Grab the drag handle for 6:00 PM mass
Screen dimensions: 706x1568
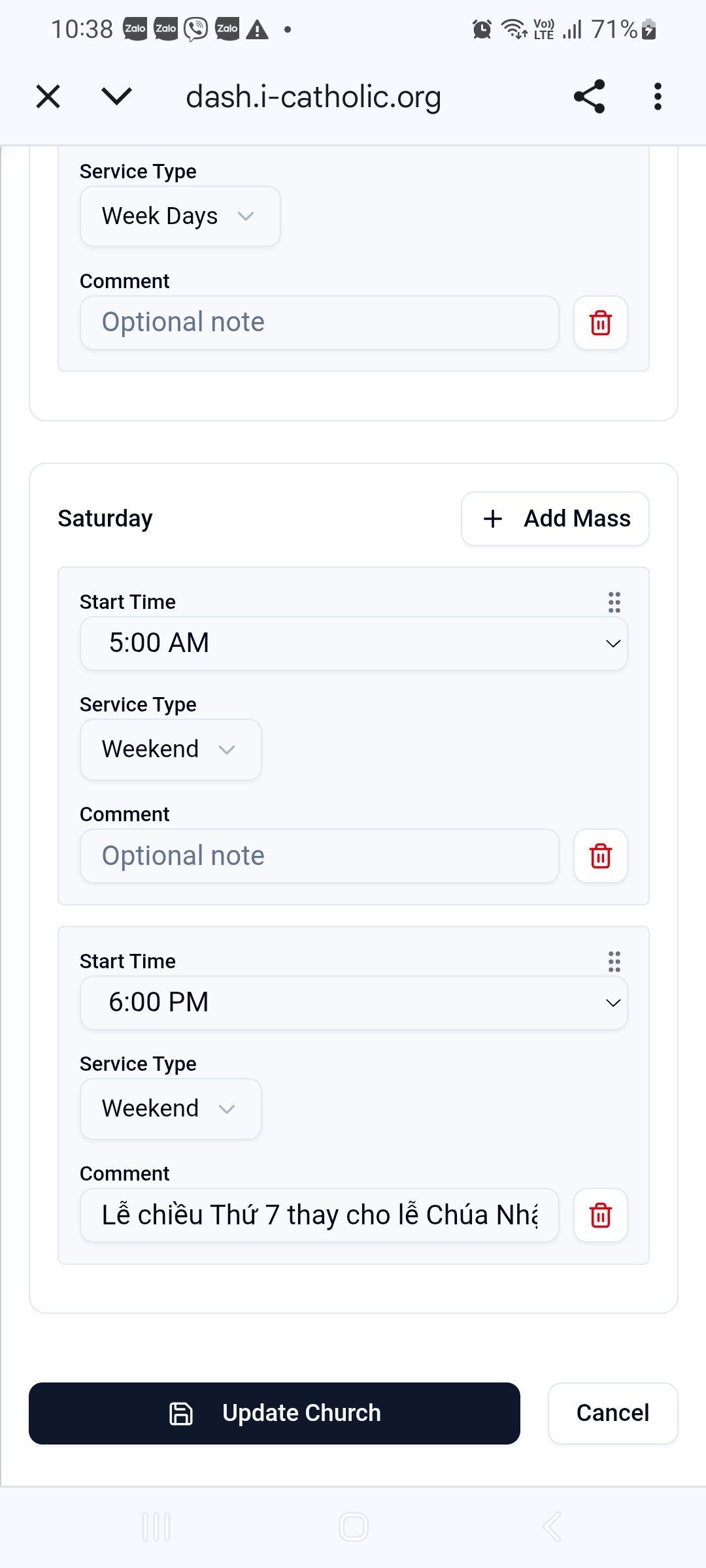[614, 961]
